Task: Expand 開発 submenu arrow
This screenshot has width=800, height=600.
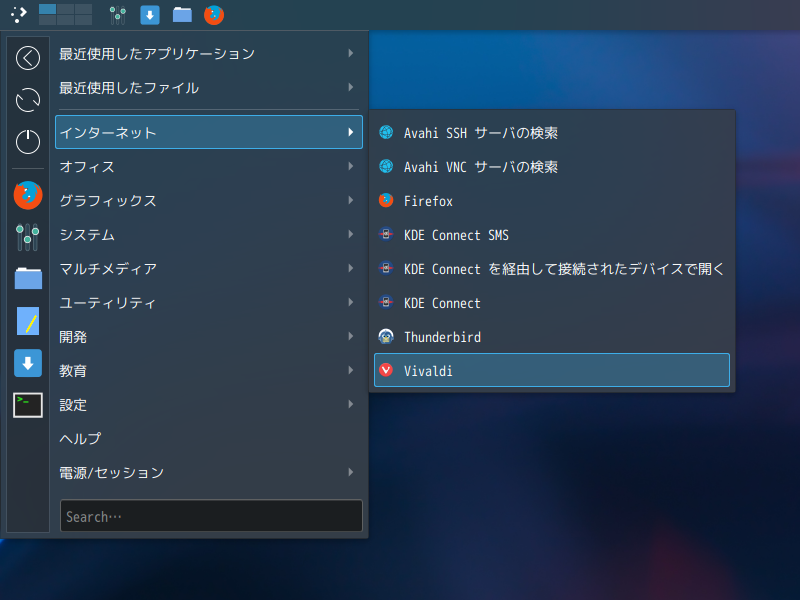Action: [351, 336]
